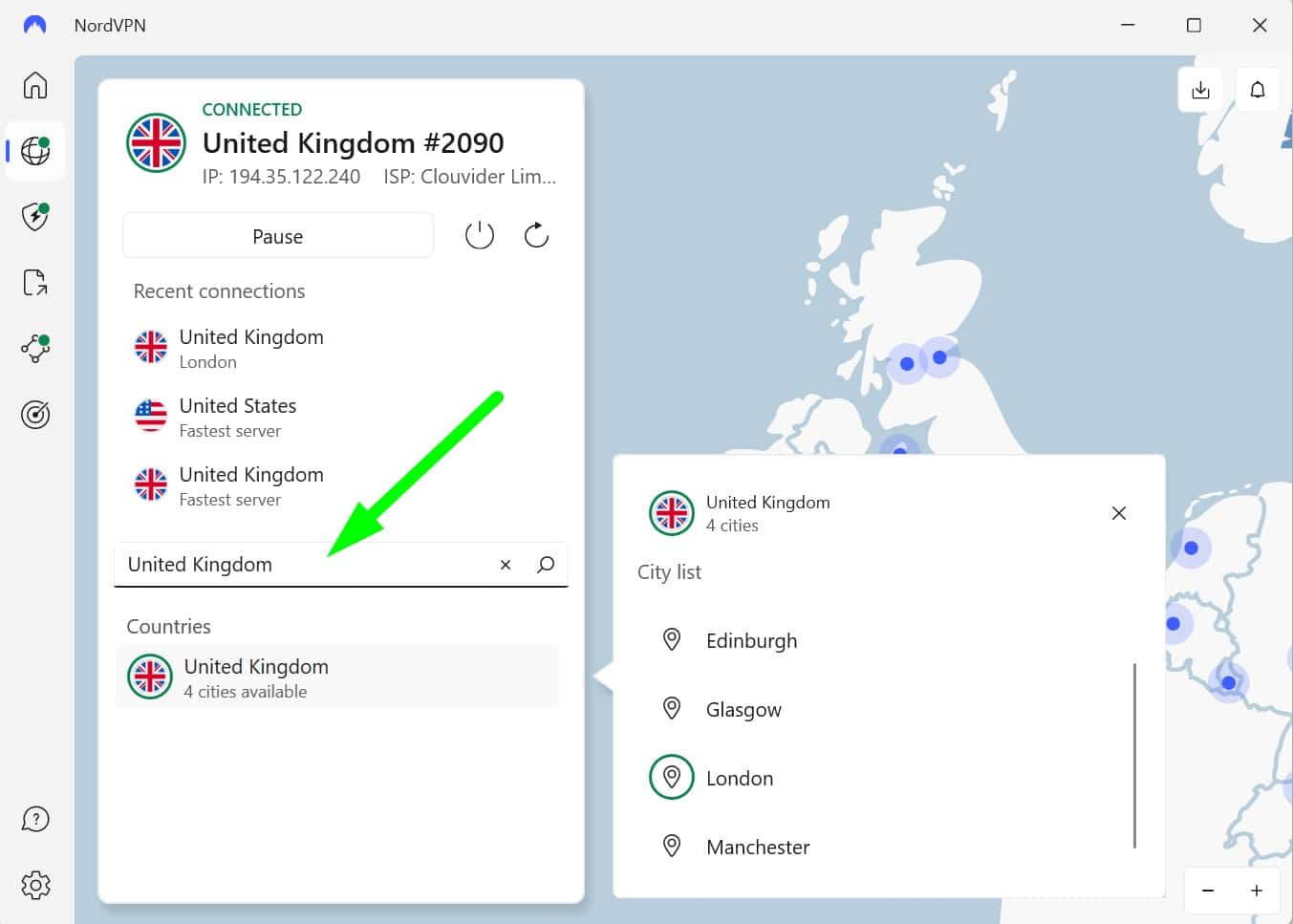Open the Home icon in sidebar

(35, 85)
